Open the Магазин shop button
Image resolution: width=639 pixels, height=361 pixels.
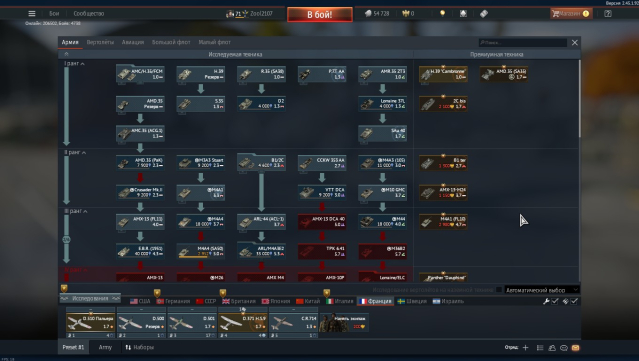point(571,13)
